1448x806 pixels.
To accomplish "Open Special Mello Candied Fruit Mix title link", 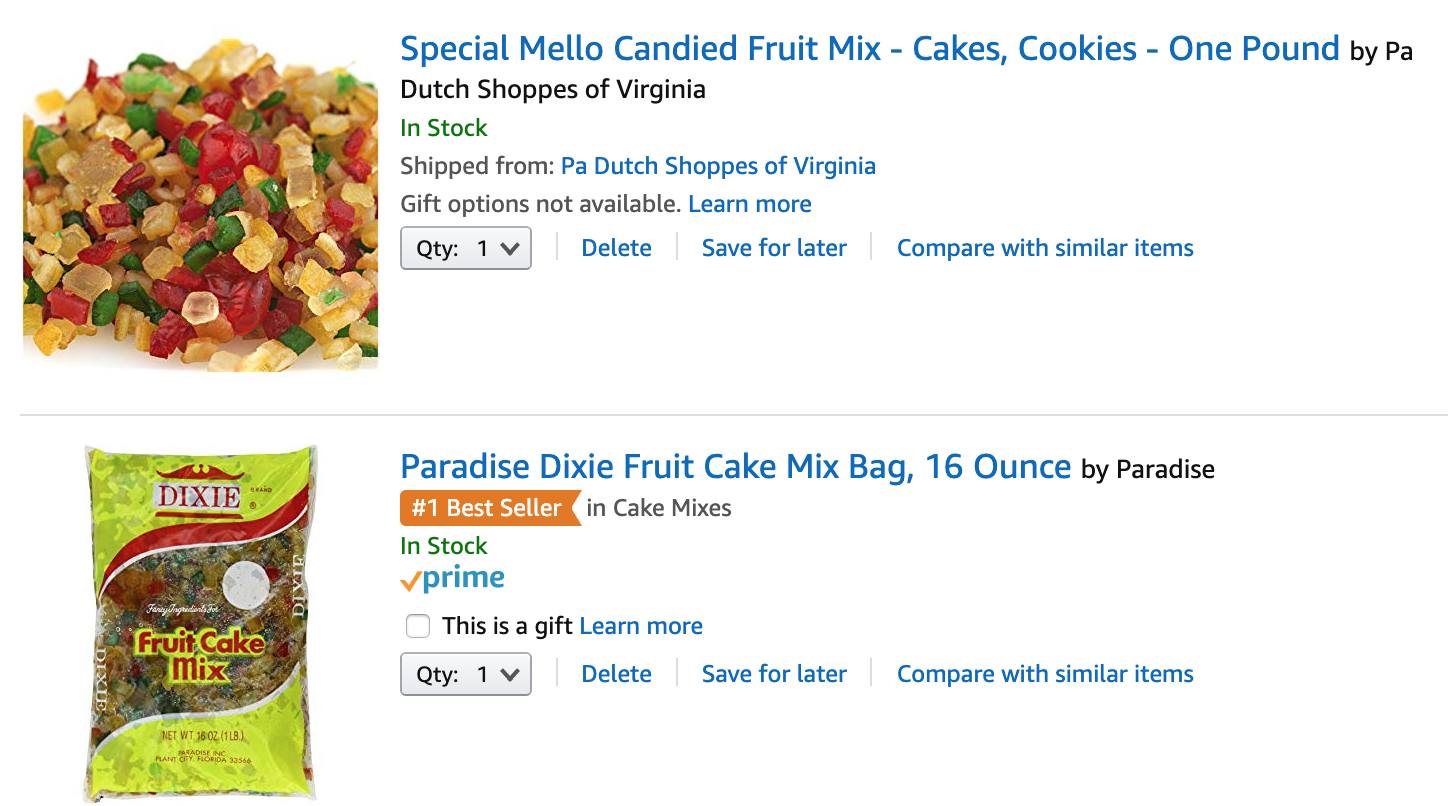I will 869,48.
